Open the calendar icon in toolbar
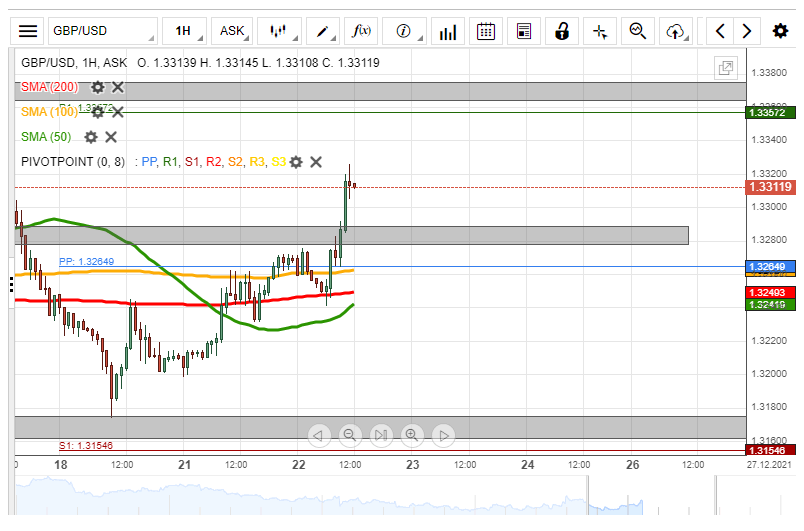804x531 pixels. click(x=486, y=31)
